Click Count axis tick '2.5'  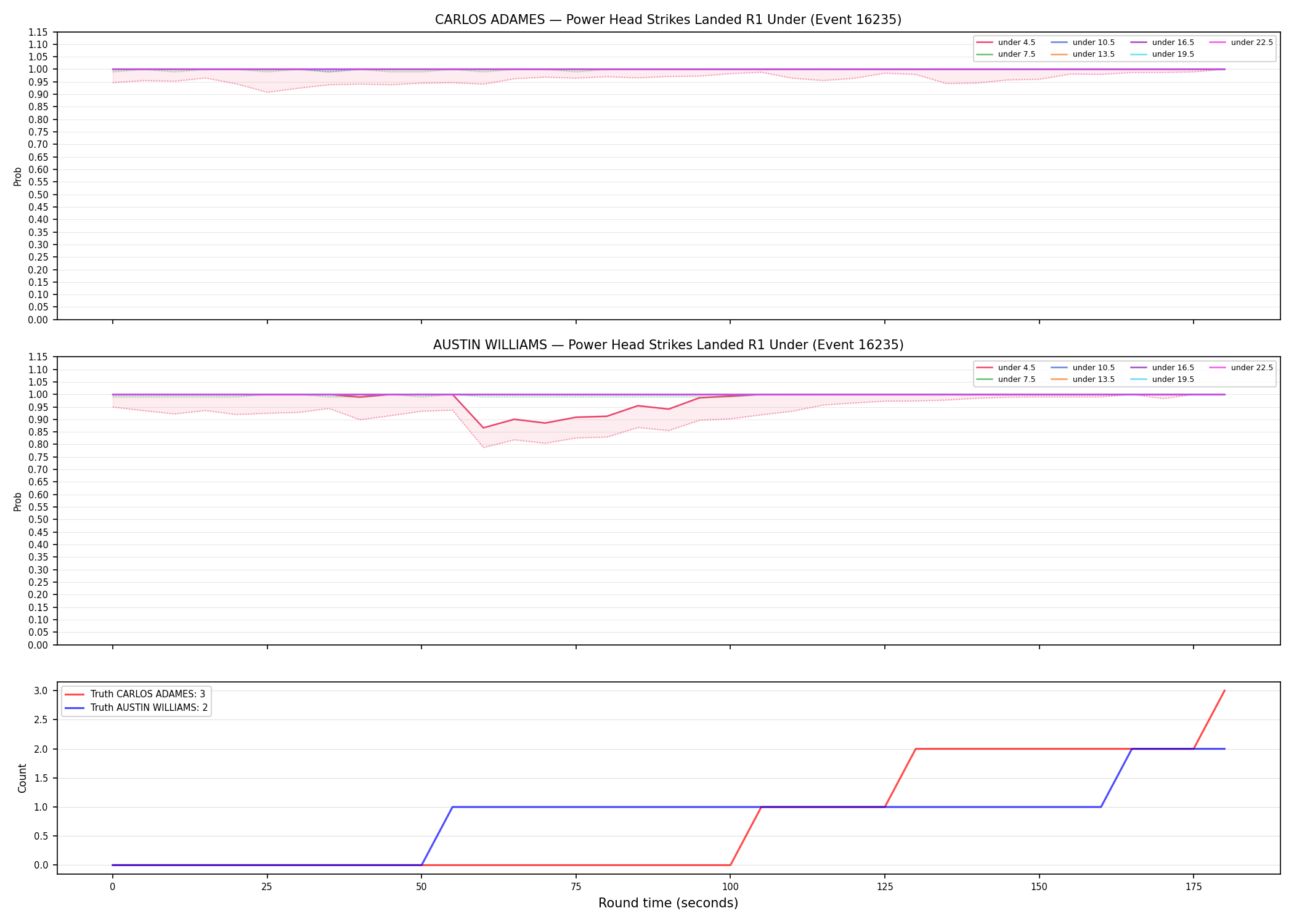coord(41,719)
